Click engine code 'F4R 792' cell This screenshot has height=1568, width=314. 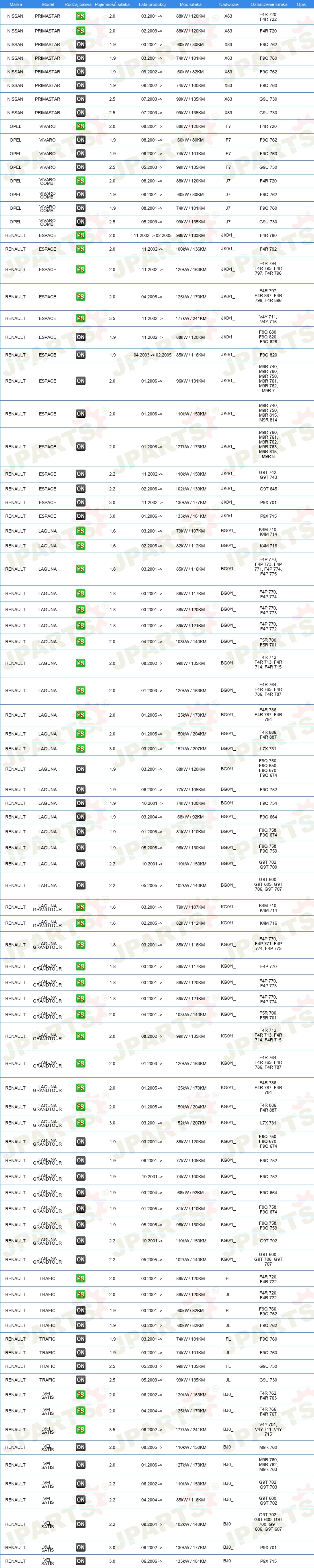pos(268,249)
